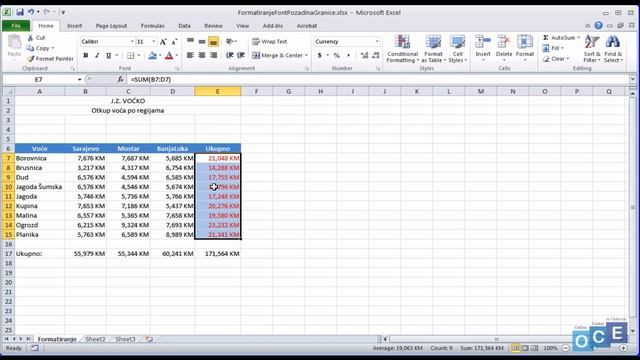The image size is (640, 360).
Task: Open the font name Calibri dropdown
Action: click(132, 42)
